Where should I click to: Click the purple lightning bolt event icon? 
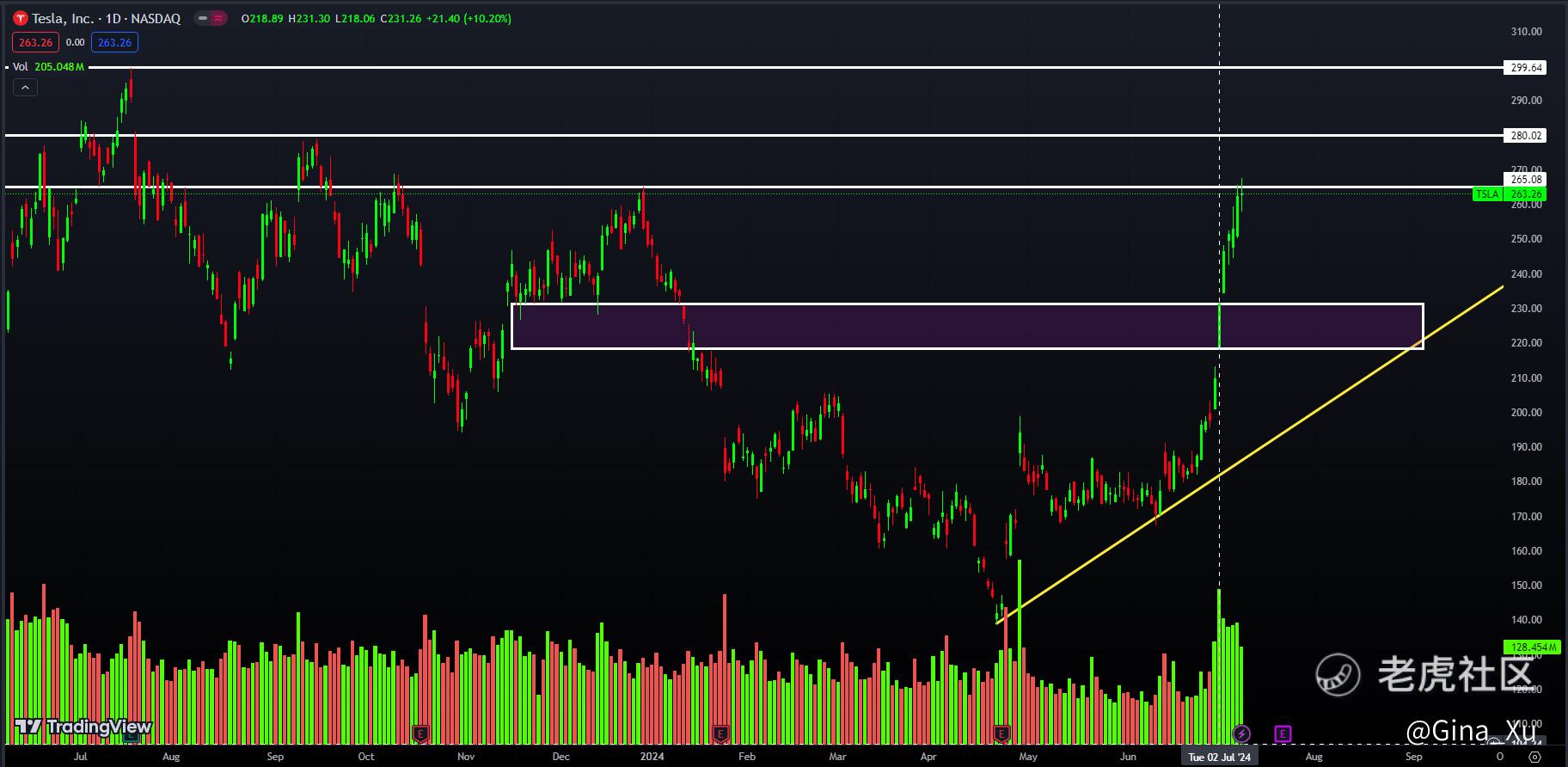tap(1241, 733)
